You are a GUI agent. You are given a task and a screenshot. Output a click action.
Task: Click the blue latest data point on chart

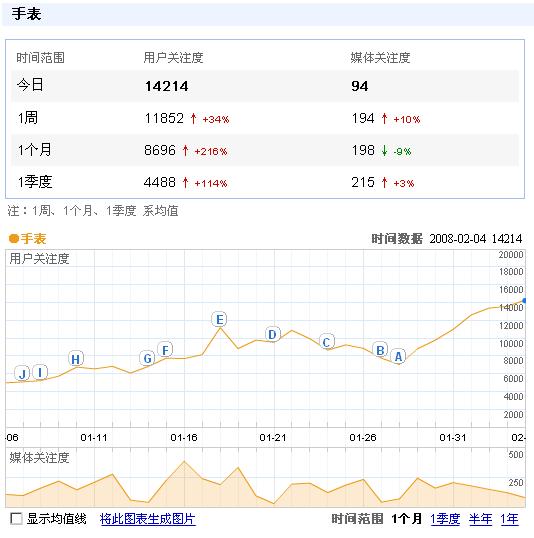[x=524, y=301]
